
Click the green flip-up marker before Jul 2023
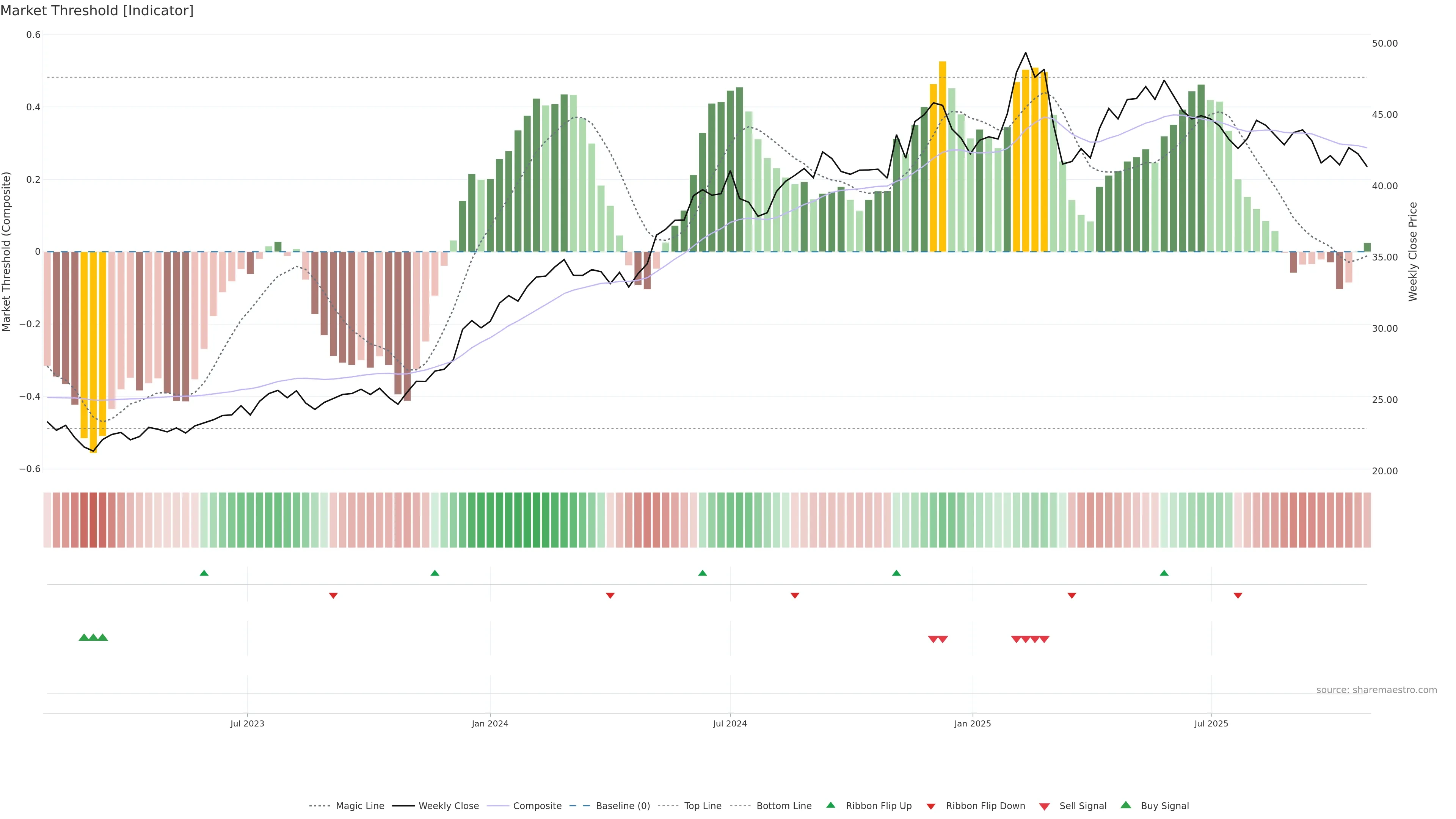[x=204, y=573]
